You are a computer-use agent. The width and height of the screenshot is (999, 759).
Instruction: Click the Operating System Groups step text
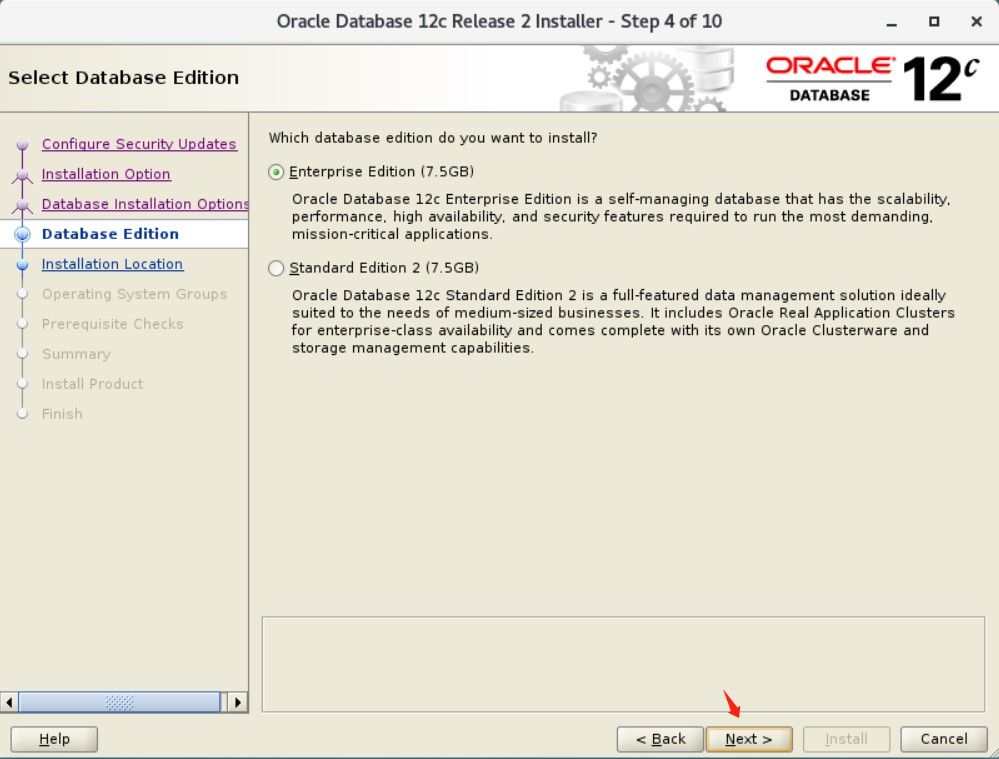134,294
